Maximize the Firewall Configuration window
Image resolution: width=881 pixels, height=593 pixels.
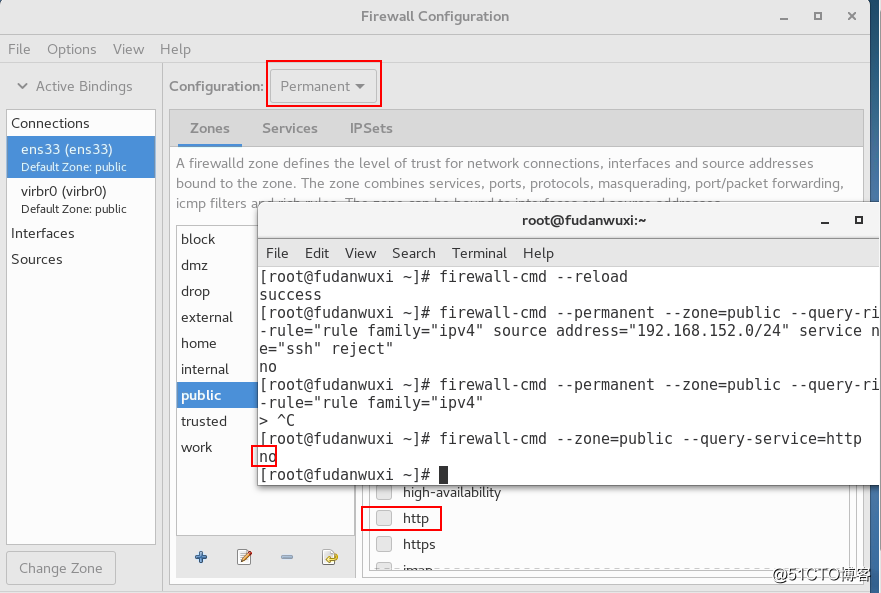pyautogui.click(x=818, y=16)
